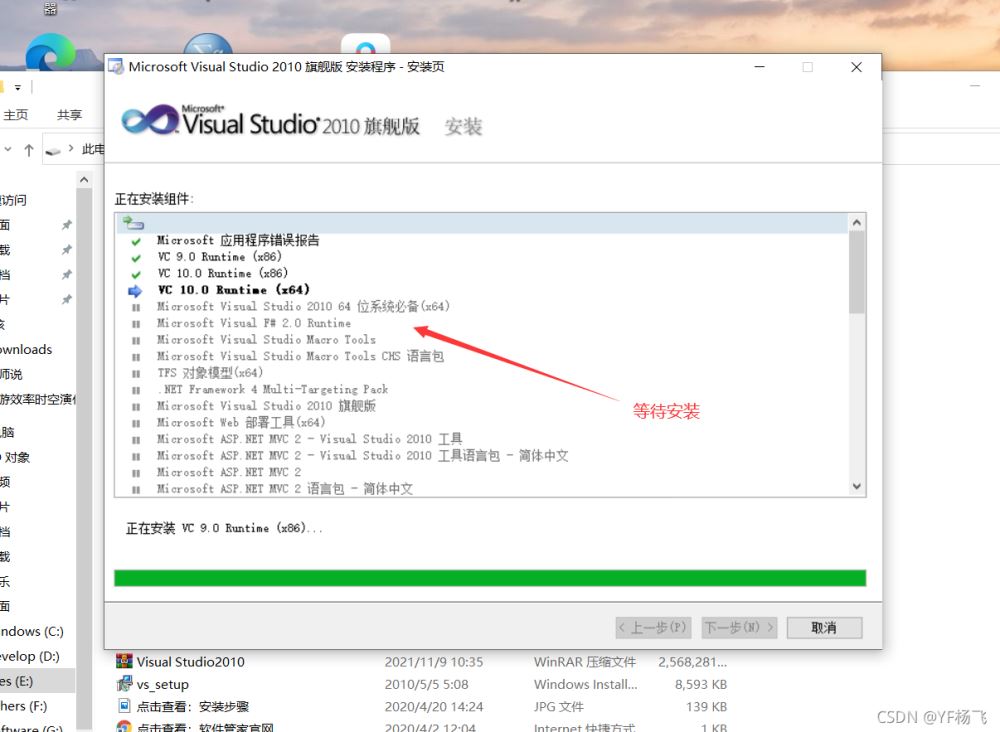Viewport: 1000px width, 732px height.
Task: Open the 主页 tab in File Explorer
Action: (16, 115)
